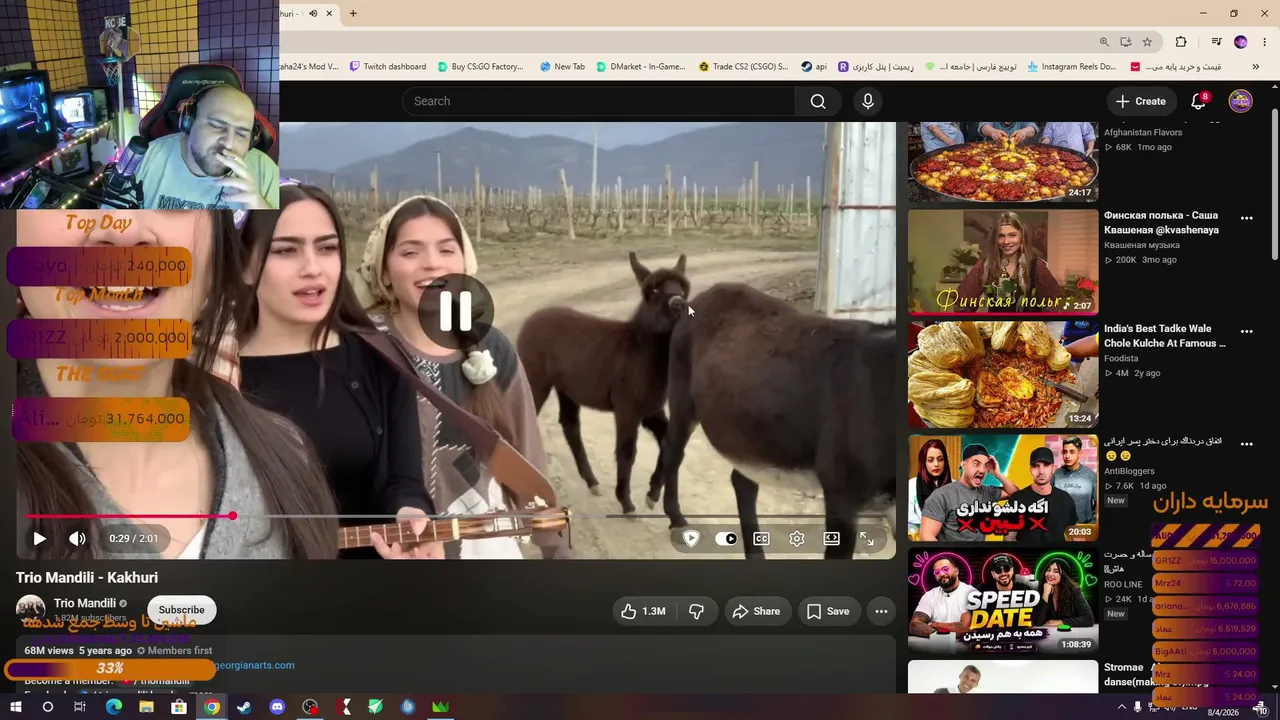Open more actions menu beside Save
The width and height of the screenshot is (1280, 720).
881,611
